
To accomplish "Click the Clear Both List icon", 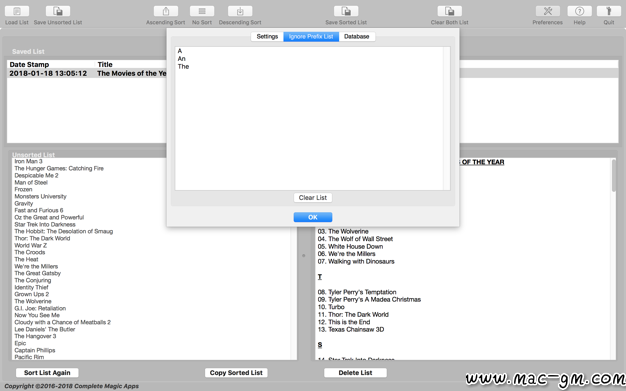I will 450,11.
